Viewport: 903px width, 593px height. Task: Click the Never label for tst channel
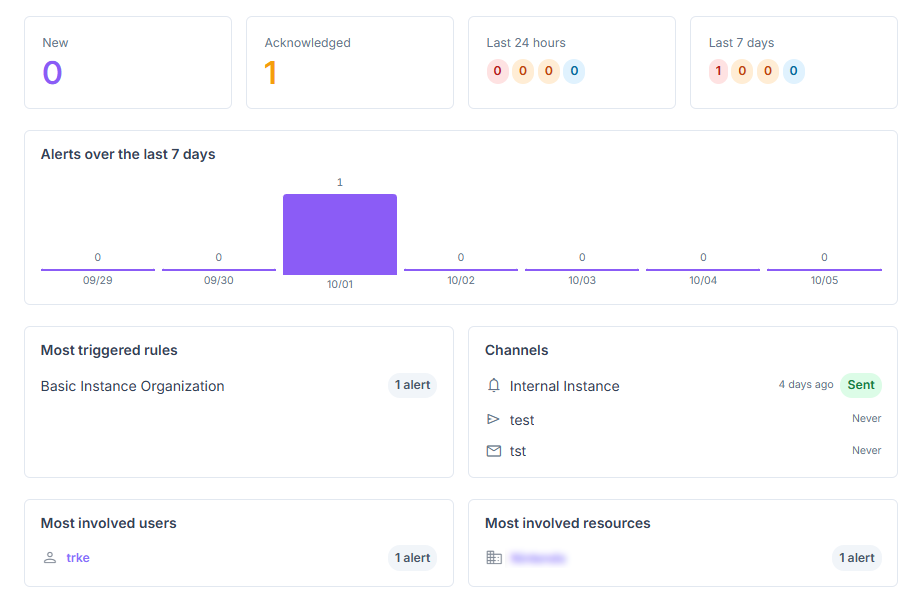pos(866,450)
